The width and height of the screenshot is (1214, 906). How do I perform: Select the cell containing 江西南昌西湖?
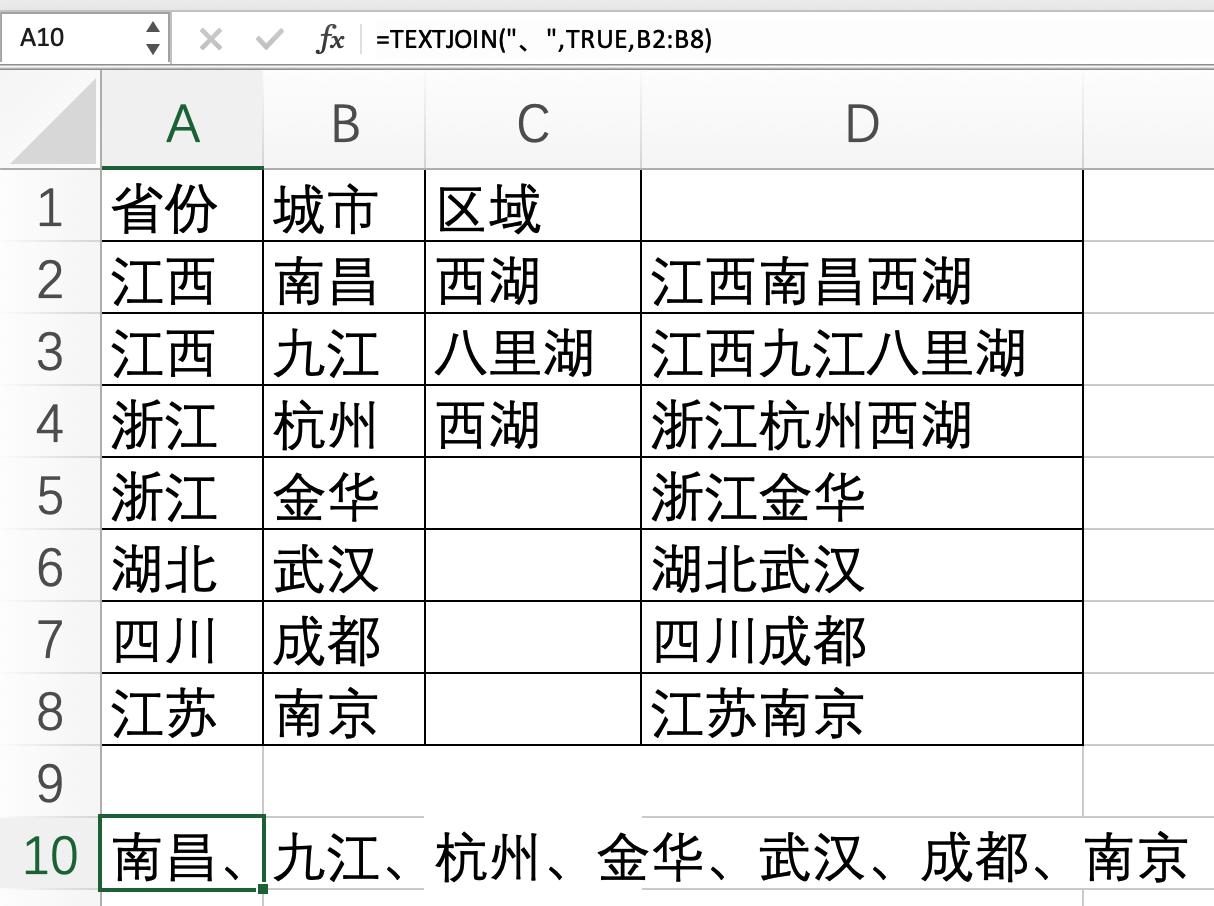click(861, 280)
